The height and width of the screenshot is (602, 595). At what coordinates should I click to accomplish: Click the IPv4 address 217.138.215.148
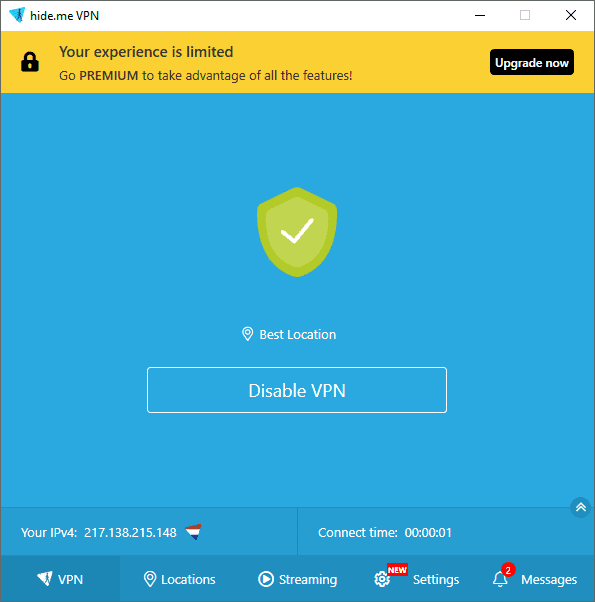coord(130,533)
